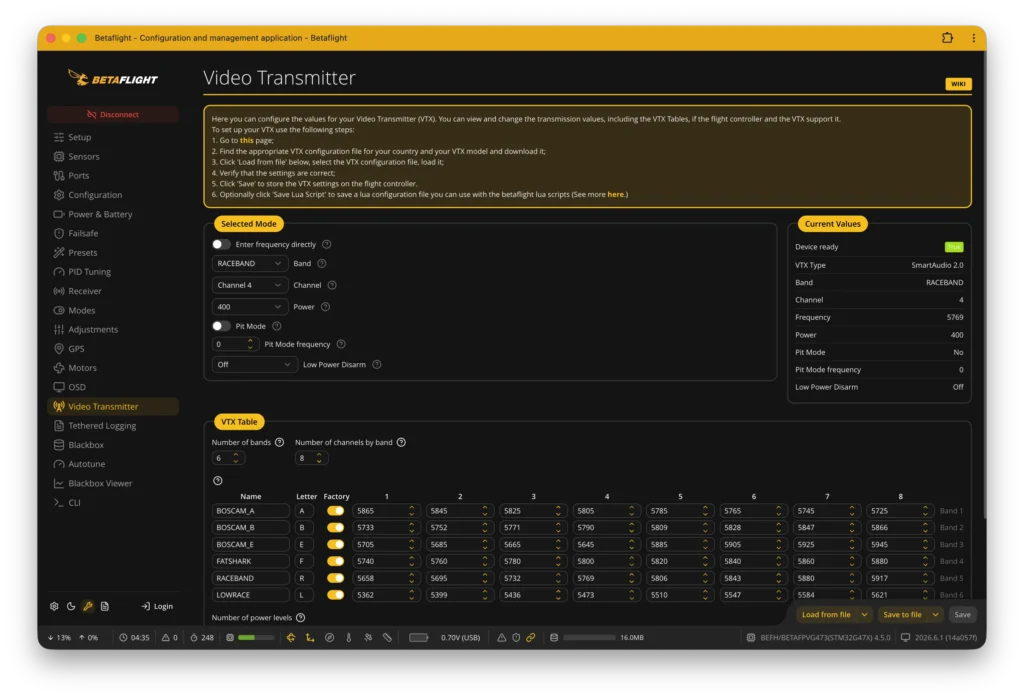Open the RACEBAND band dropdown

[x=249, y=264]
